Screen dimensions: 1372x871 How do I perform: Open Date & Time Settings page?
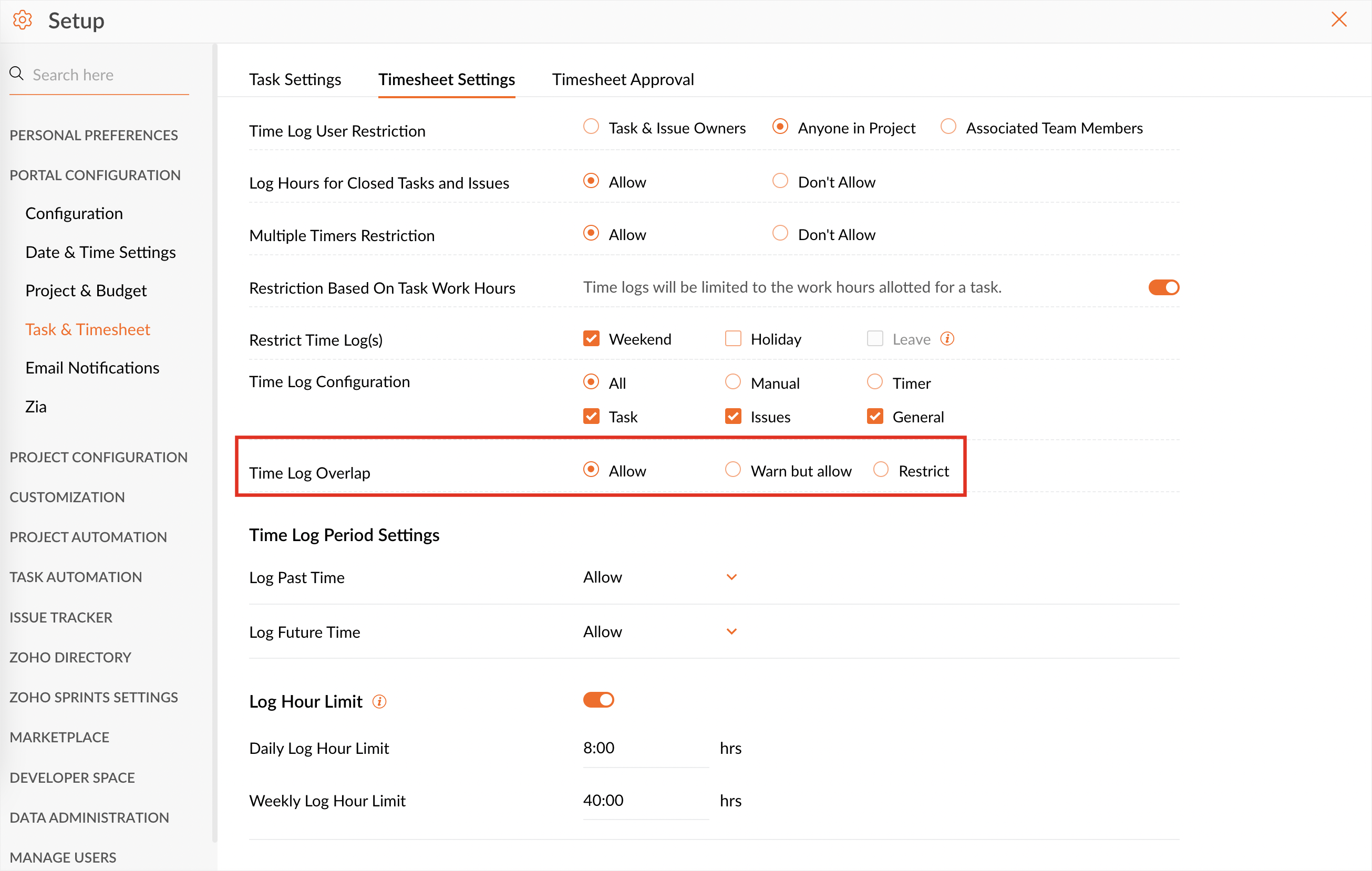point(100,252)
